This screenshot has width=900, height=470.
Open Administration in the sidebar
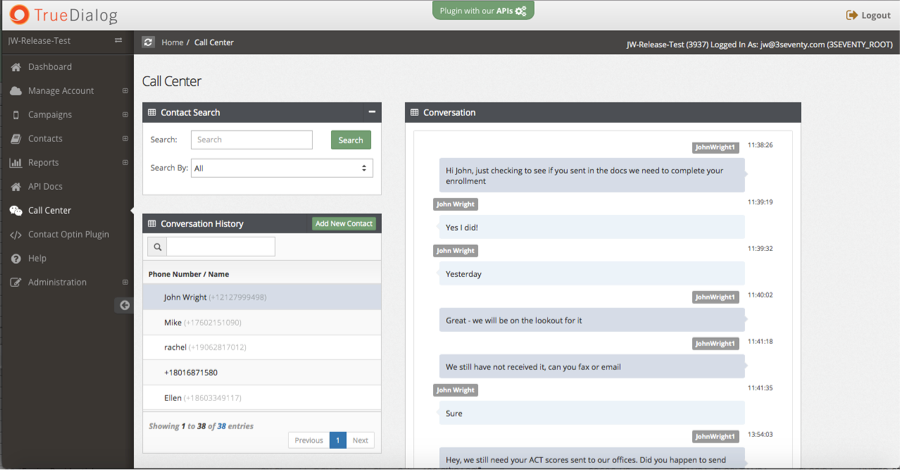pos(57,282)
